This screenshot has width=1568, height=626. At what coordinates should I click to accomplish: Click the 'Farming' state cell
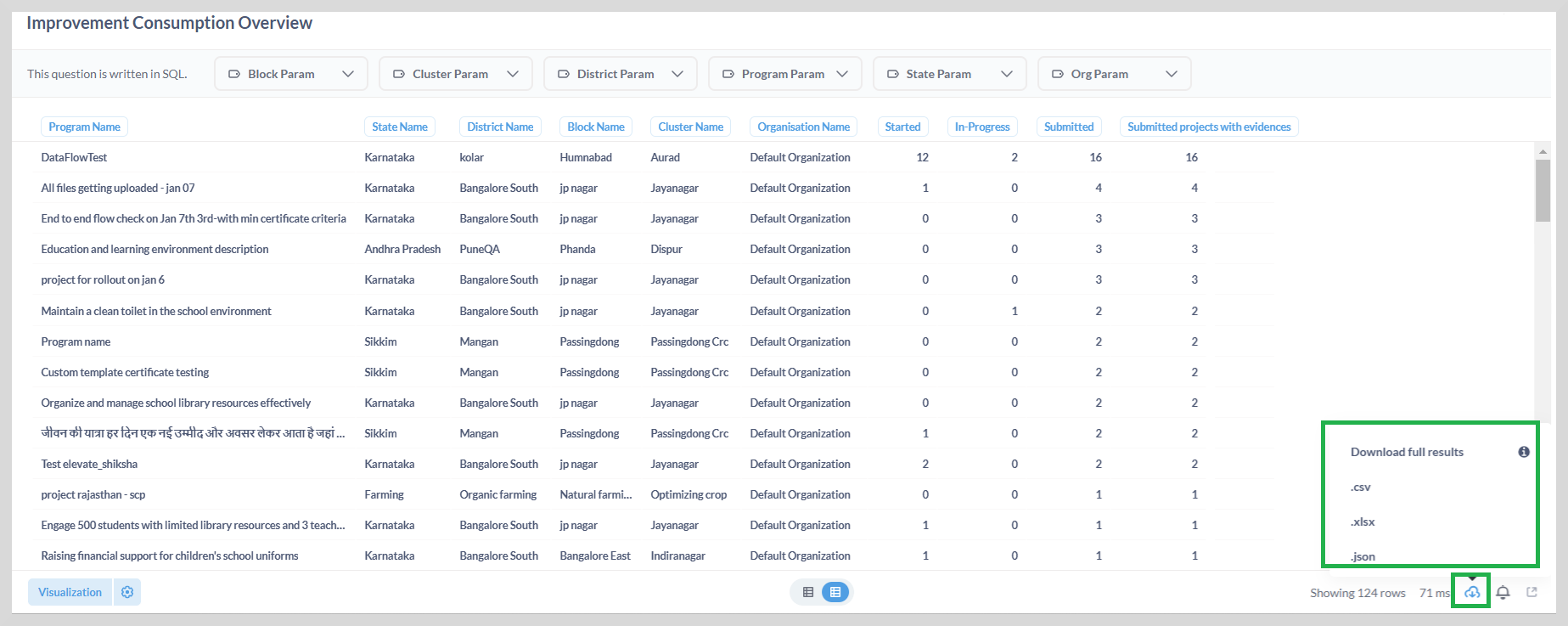click(385, 494)
